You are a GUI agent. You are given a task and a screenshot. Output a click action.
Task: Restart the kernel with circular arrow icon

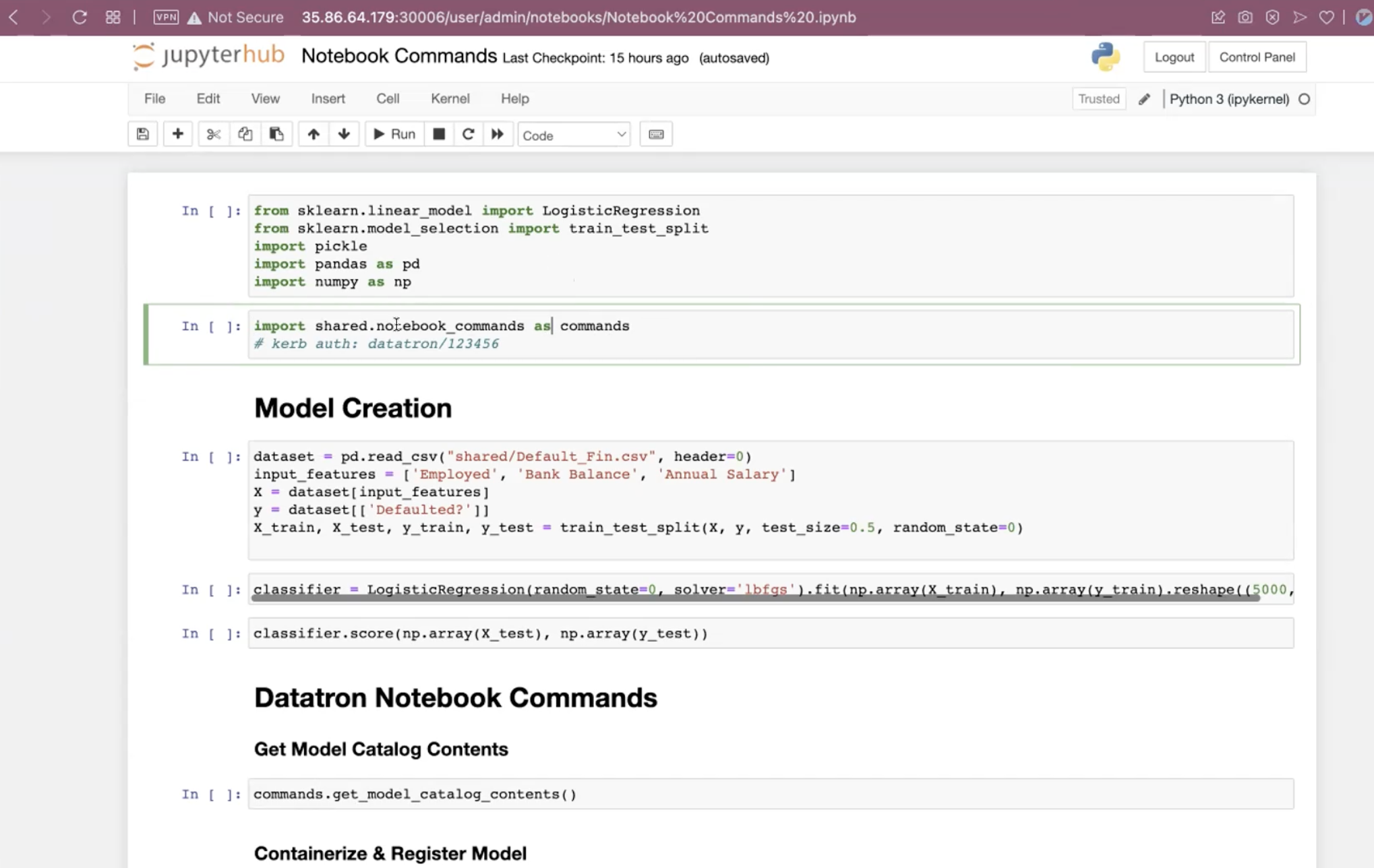coord(468,133)
